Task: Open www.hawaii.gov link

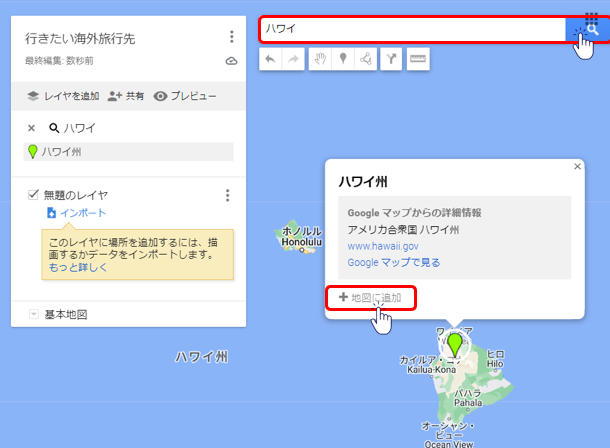Action: click(x=383, y=246)
